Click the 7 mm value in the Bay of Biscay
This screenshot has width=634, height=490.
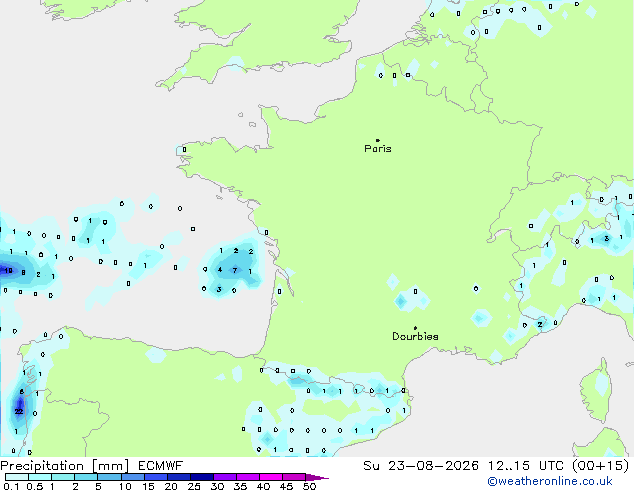click(x=235, y=270)
